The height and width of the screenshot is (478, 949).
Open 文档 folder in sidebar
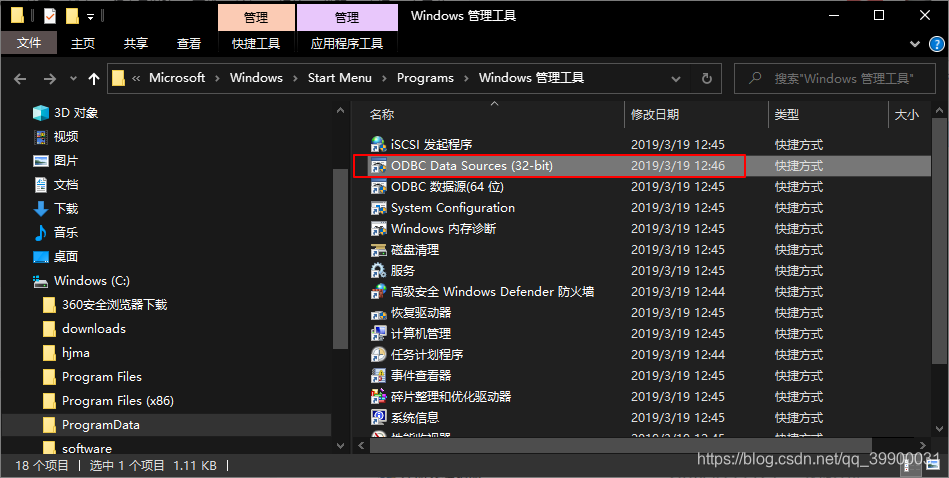tap(56, 185)
